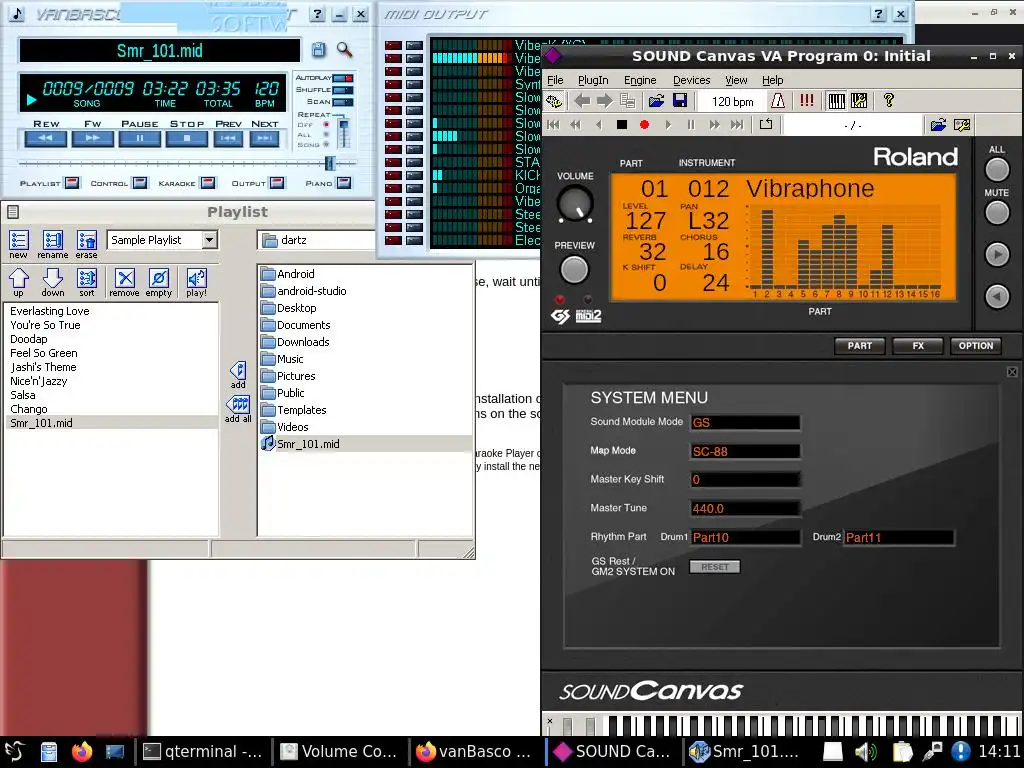1024x768 pixels.
Task: Click the open folder icon in plugin toolbar
Action: click(656, 101)
